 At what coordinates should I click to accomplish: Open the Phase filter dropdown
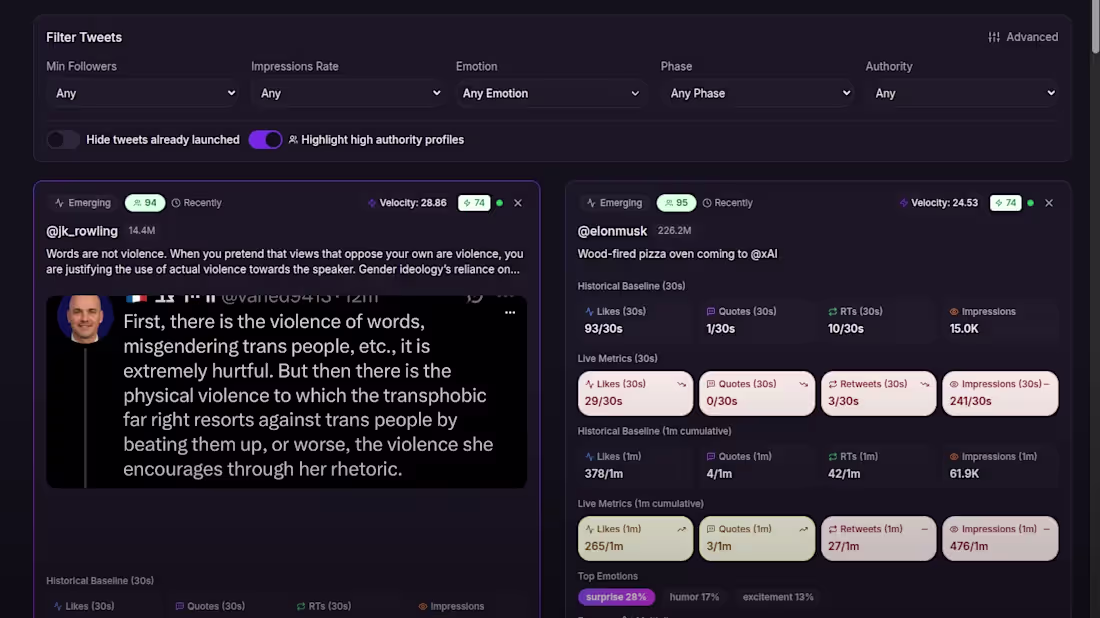click(x=756, y=93)
